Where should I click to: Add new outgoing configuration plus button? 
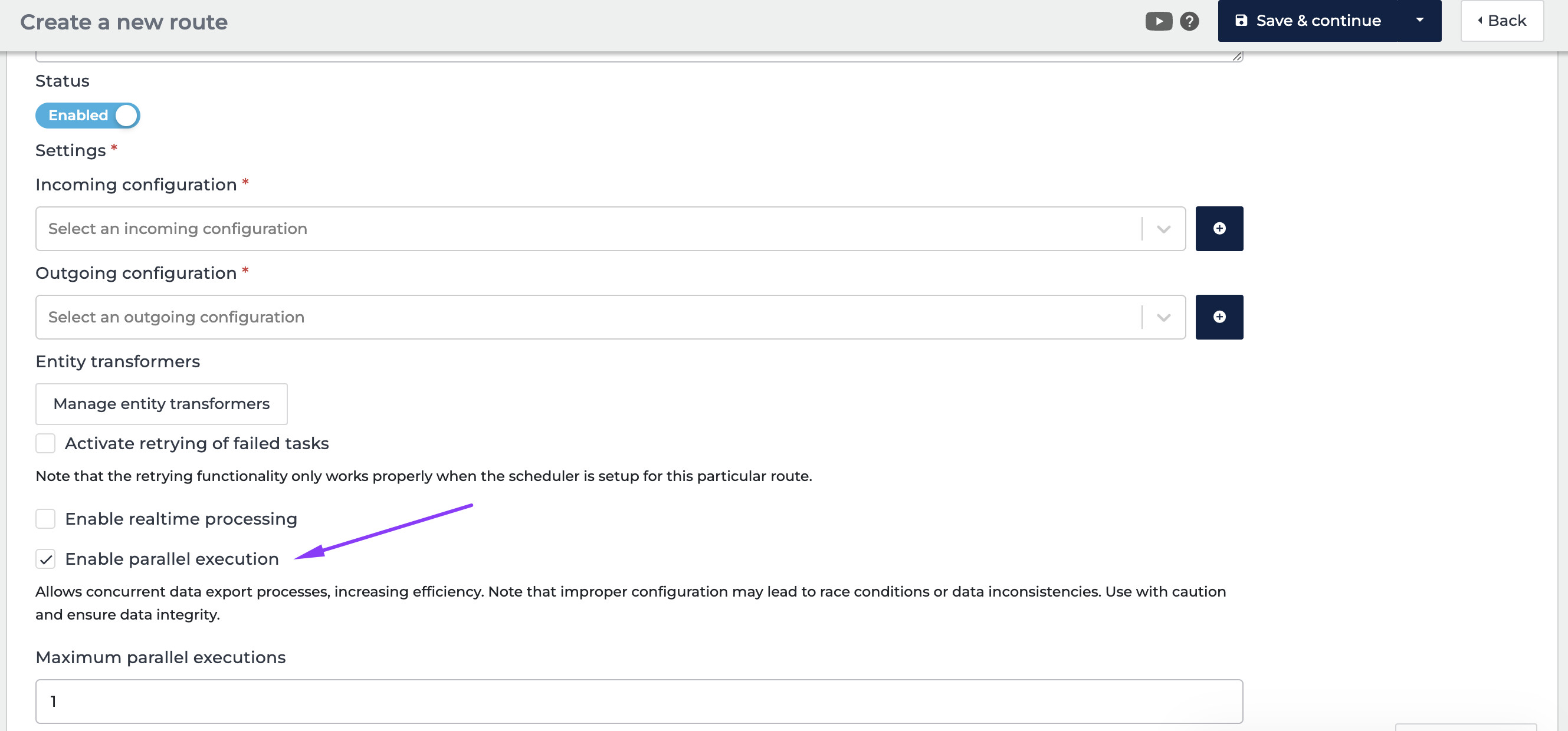point(1219,317)
